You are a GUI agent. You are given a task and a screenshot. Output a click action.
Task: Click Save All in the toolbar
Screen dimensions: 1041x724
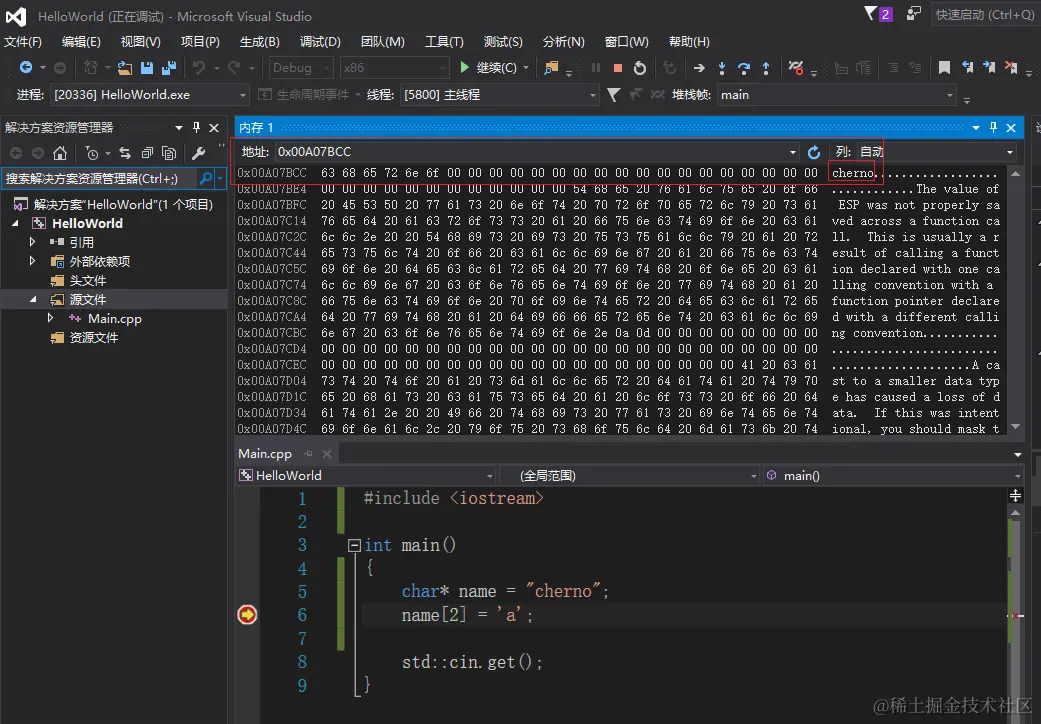169,68
